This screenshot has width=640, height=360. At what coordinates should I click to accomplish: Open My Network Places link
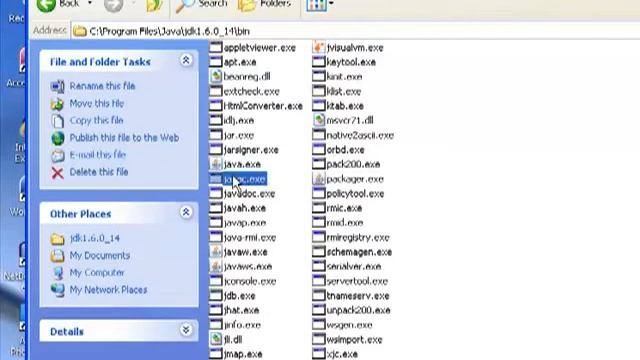pyautogui.click(x=108, y=290)
